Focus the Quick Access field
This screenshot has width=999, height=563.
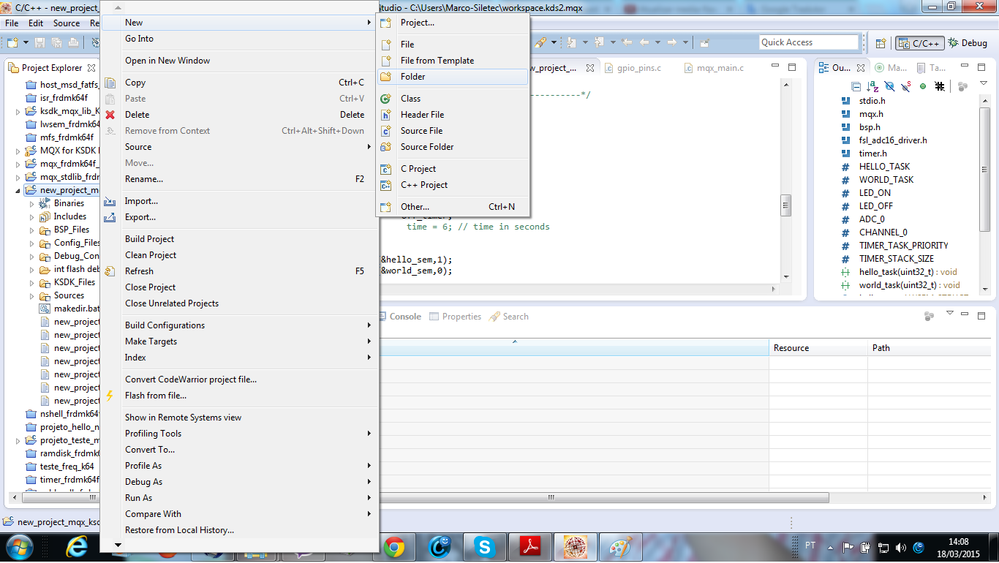809,42
